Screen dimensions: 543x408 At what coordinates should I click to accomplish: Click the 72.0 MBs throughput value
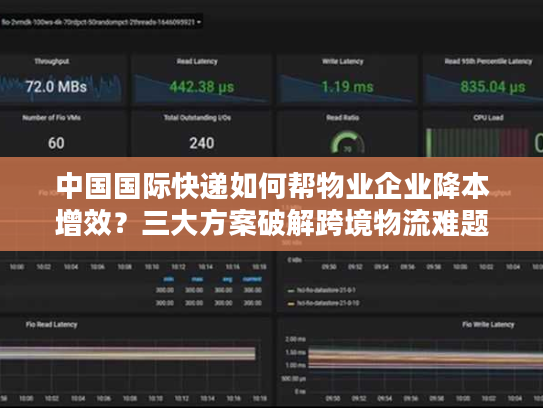[x=56, y=87]
